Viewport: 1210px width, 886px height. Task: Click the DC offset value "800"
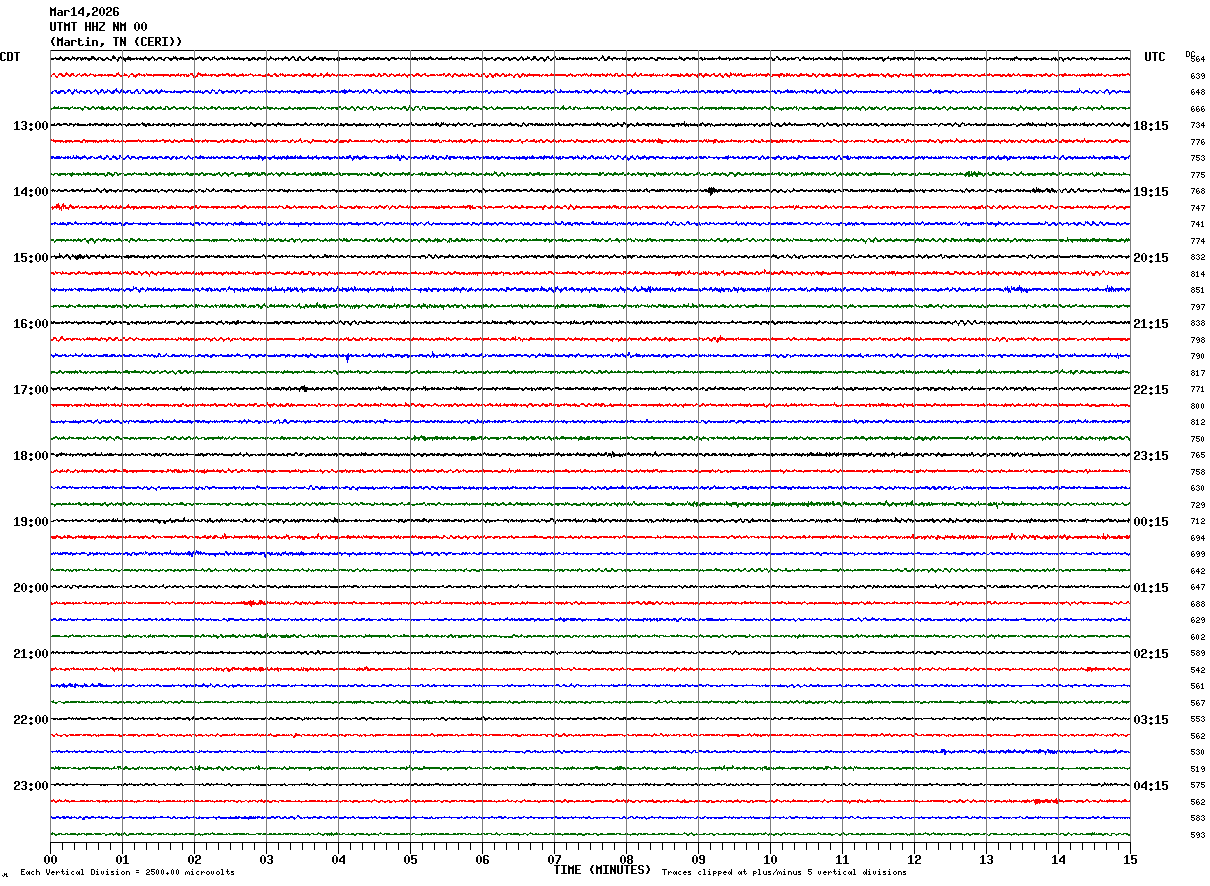[1197, 406]
